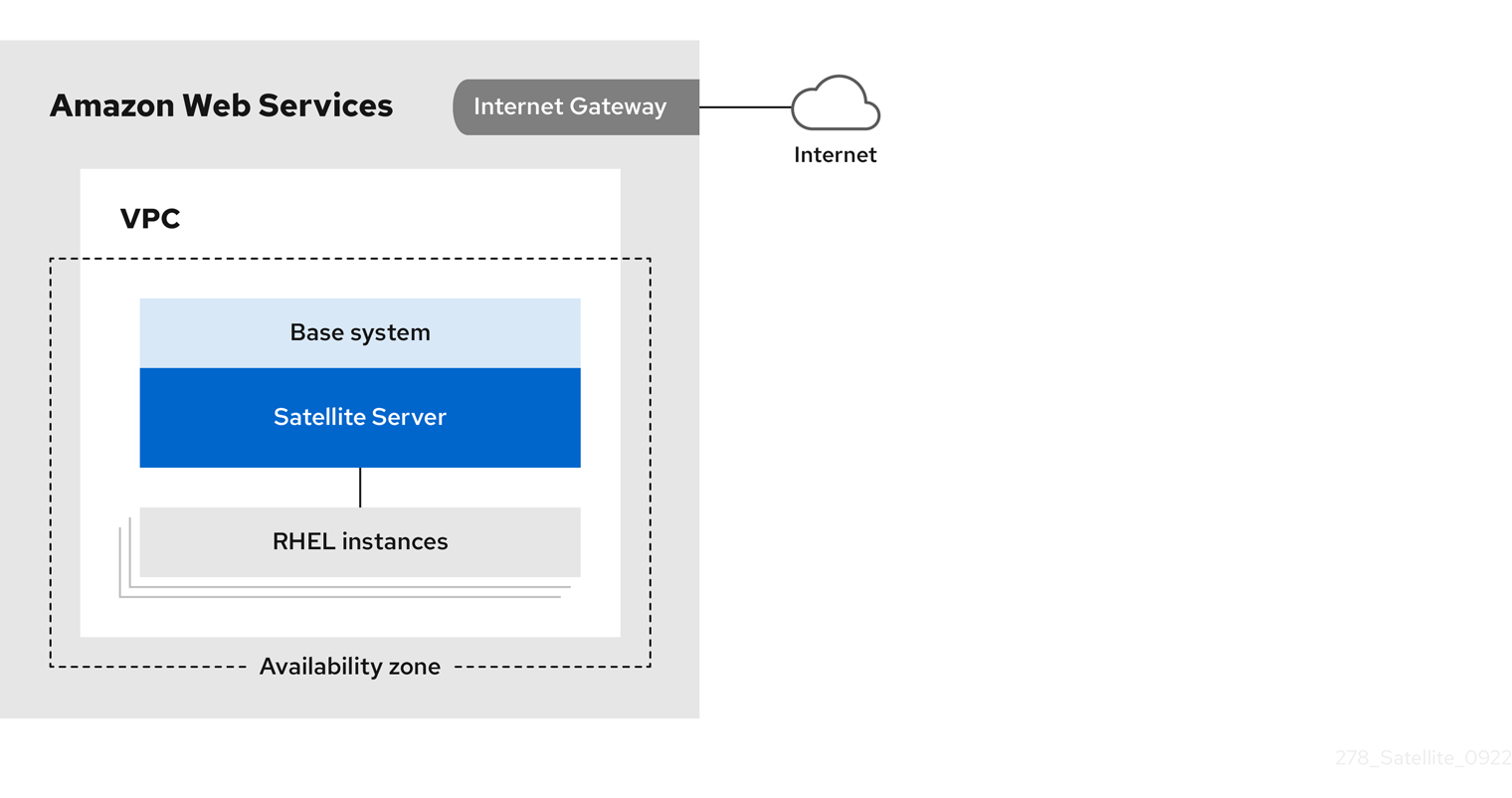The width and height of the screenshot is (1512, 798).
Task: Click the Internet text under the cloud
Action: [835, 155]
